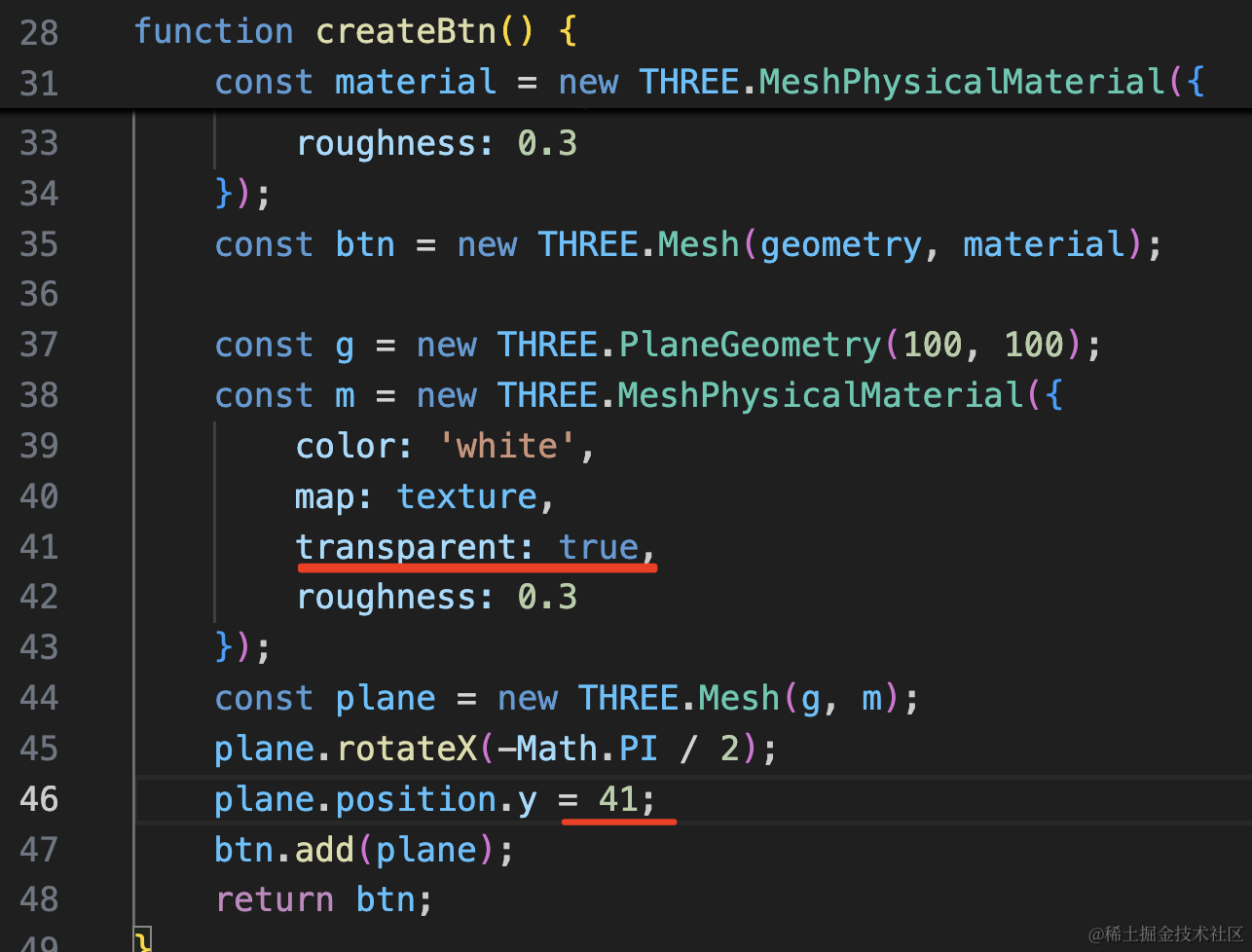This screenshot has height=952, width=1252.
Task: Click the rotateX method call
Action: 407,749
